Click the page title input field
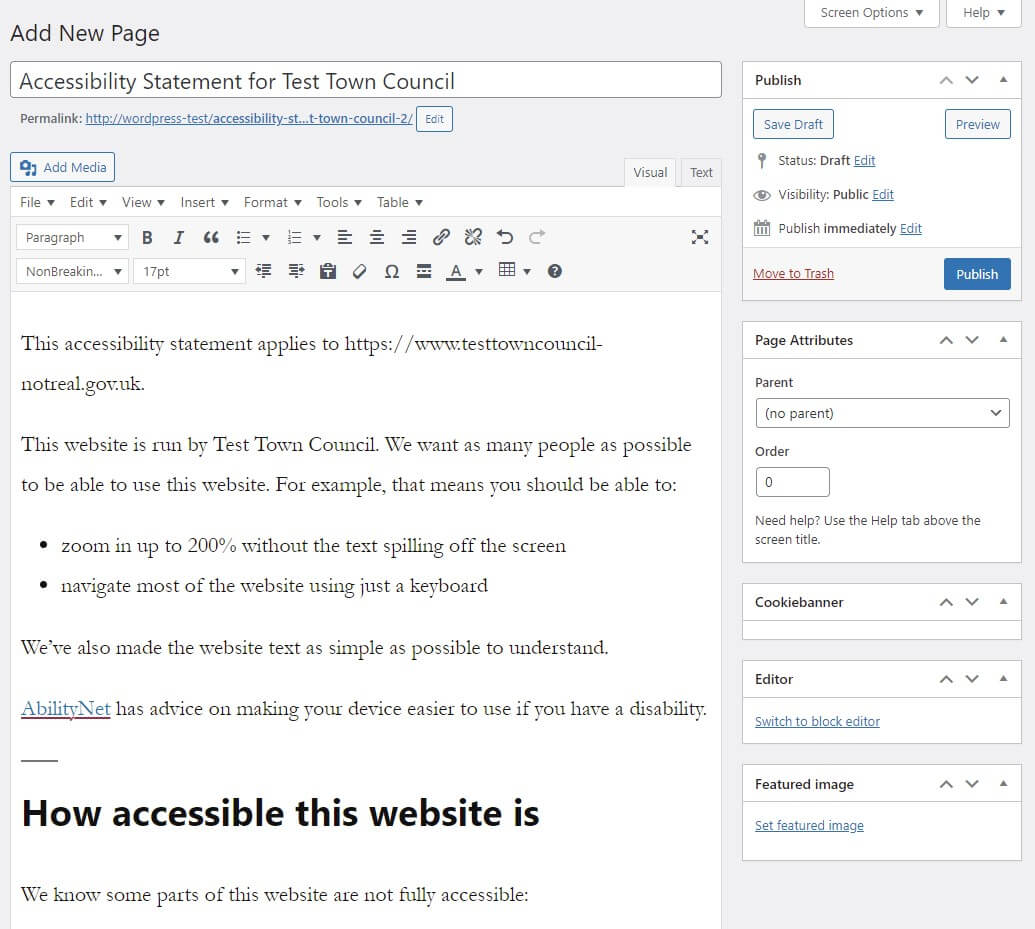The width and height of the screenshot is (1035, 929). pyautogui.click(x=366, y=80)
